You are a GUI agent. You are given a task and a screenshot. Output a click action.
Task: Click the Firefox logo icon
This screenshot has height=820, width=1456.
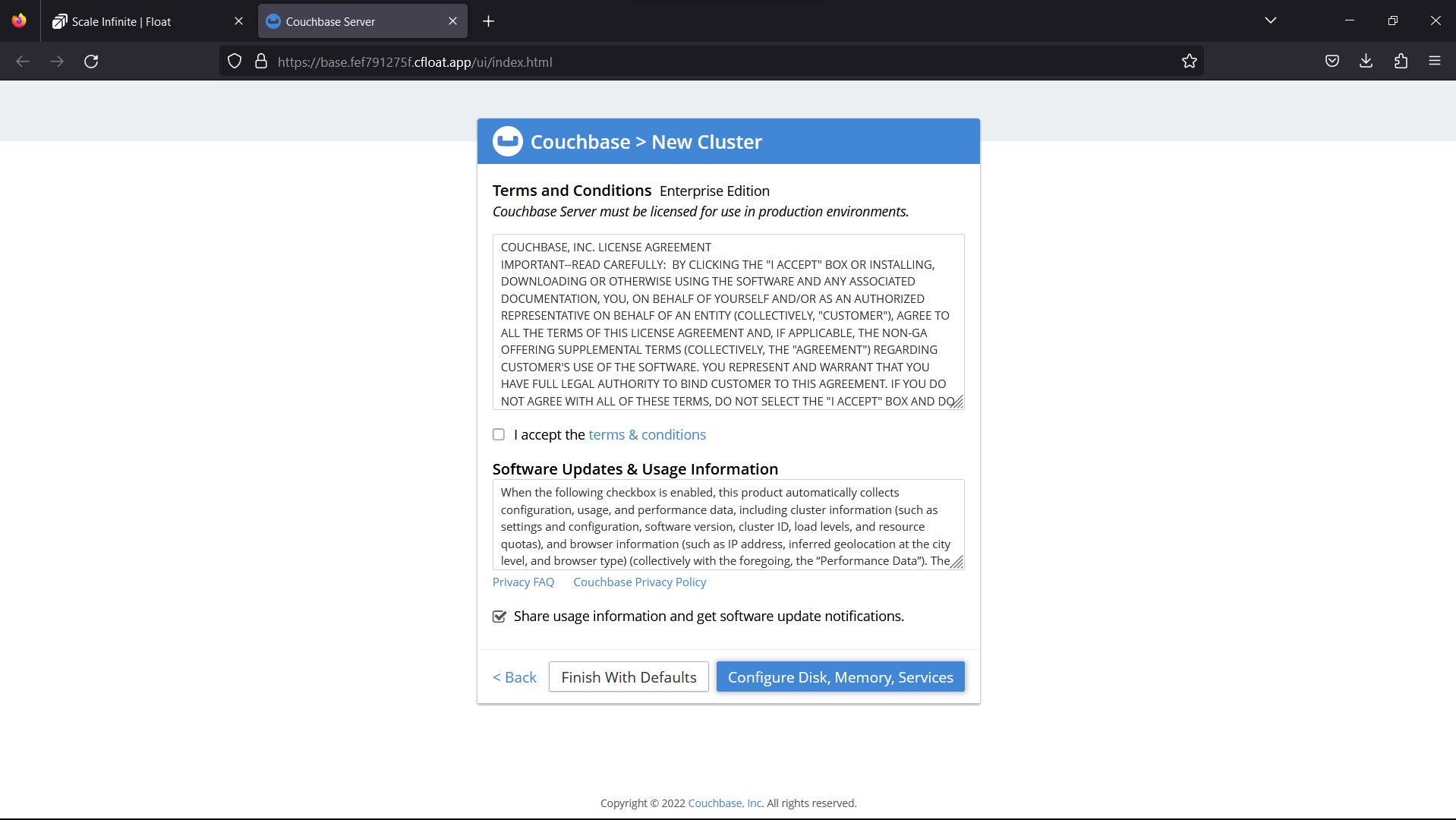point(19,20)
